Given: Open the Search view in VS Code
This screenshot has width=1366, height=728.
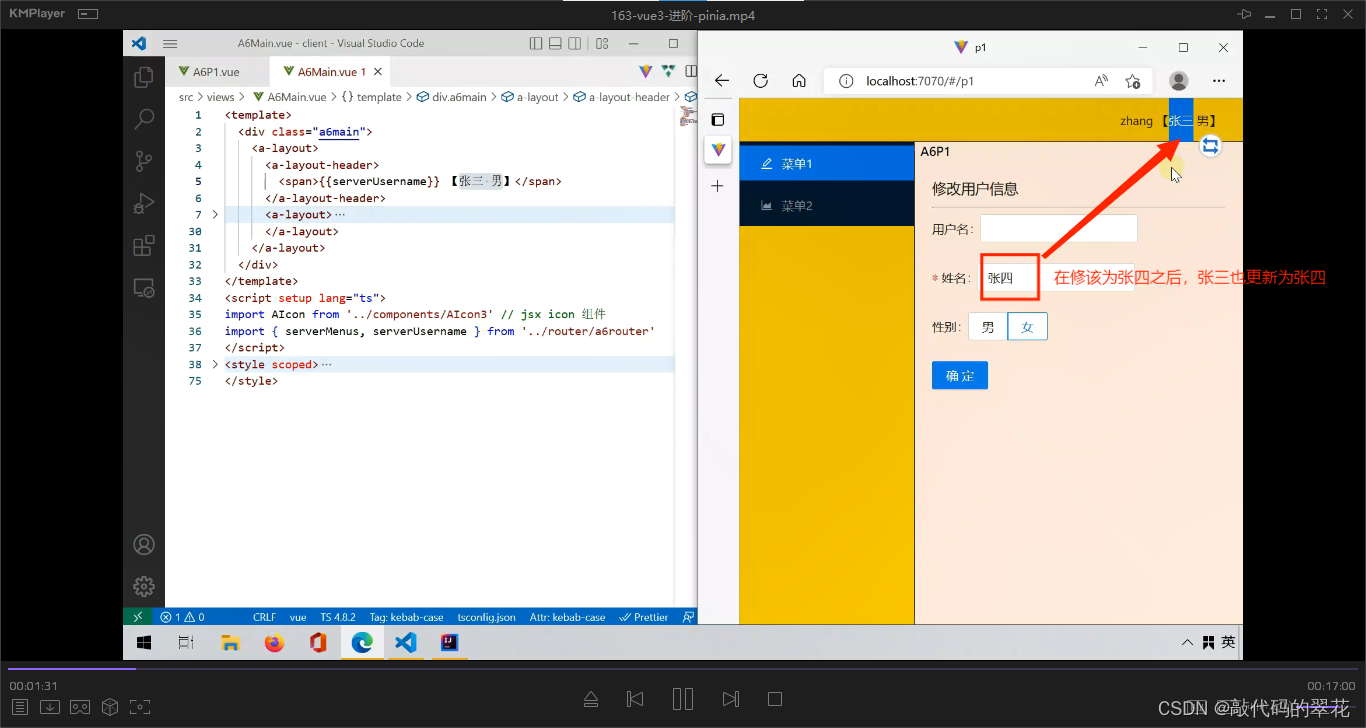Looking at the screenshot, I should tap(144, 119).
